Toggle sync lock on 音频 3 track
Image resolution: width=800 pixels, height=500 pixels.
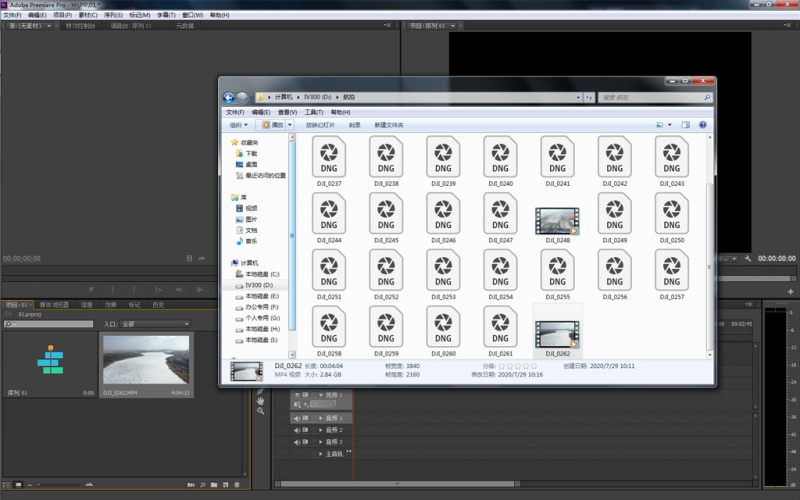point(305,441)
